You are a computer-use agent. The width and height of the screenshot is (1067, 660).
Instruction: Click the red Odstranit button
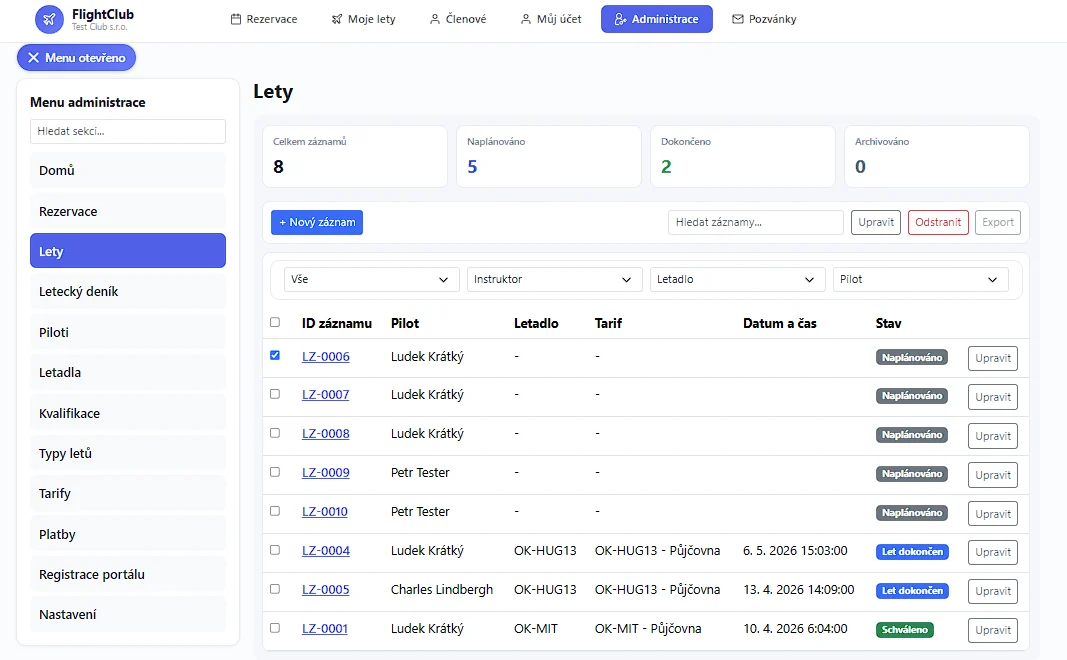(938, 222)
